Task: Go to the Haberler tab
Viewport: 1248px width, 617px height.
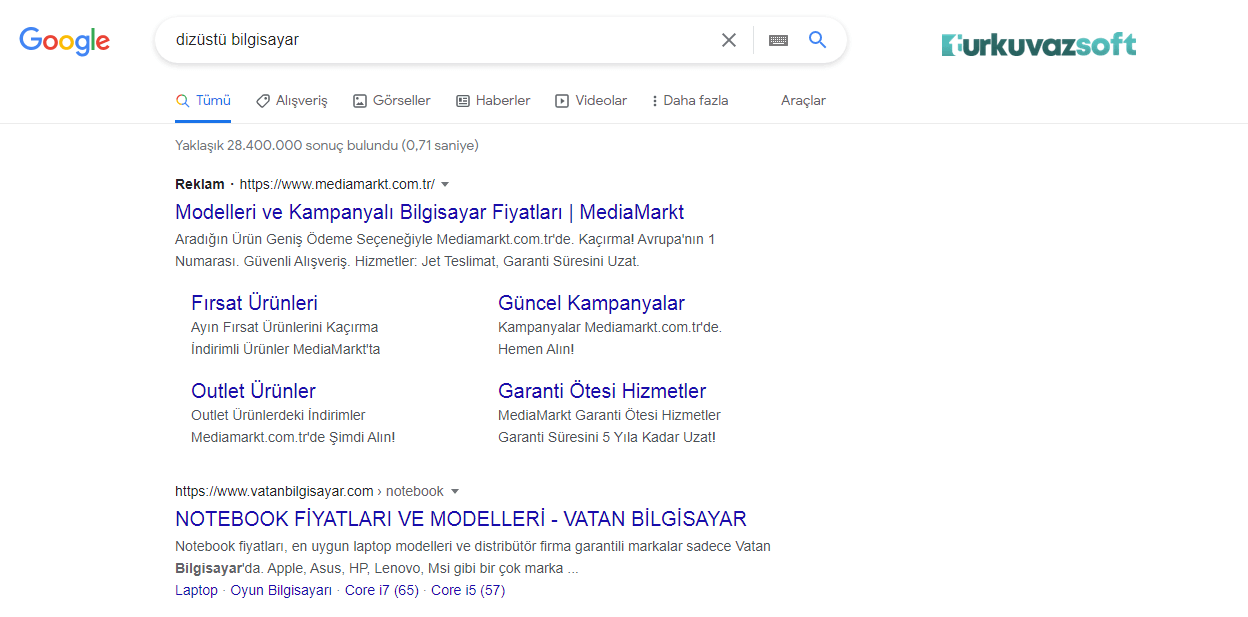Action: (x=493, y=100)
